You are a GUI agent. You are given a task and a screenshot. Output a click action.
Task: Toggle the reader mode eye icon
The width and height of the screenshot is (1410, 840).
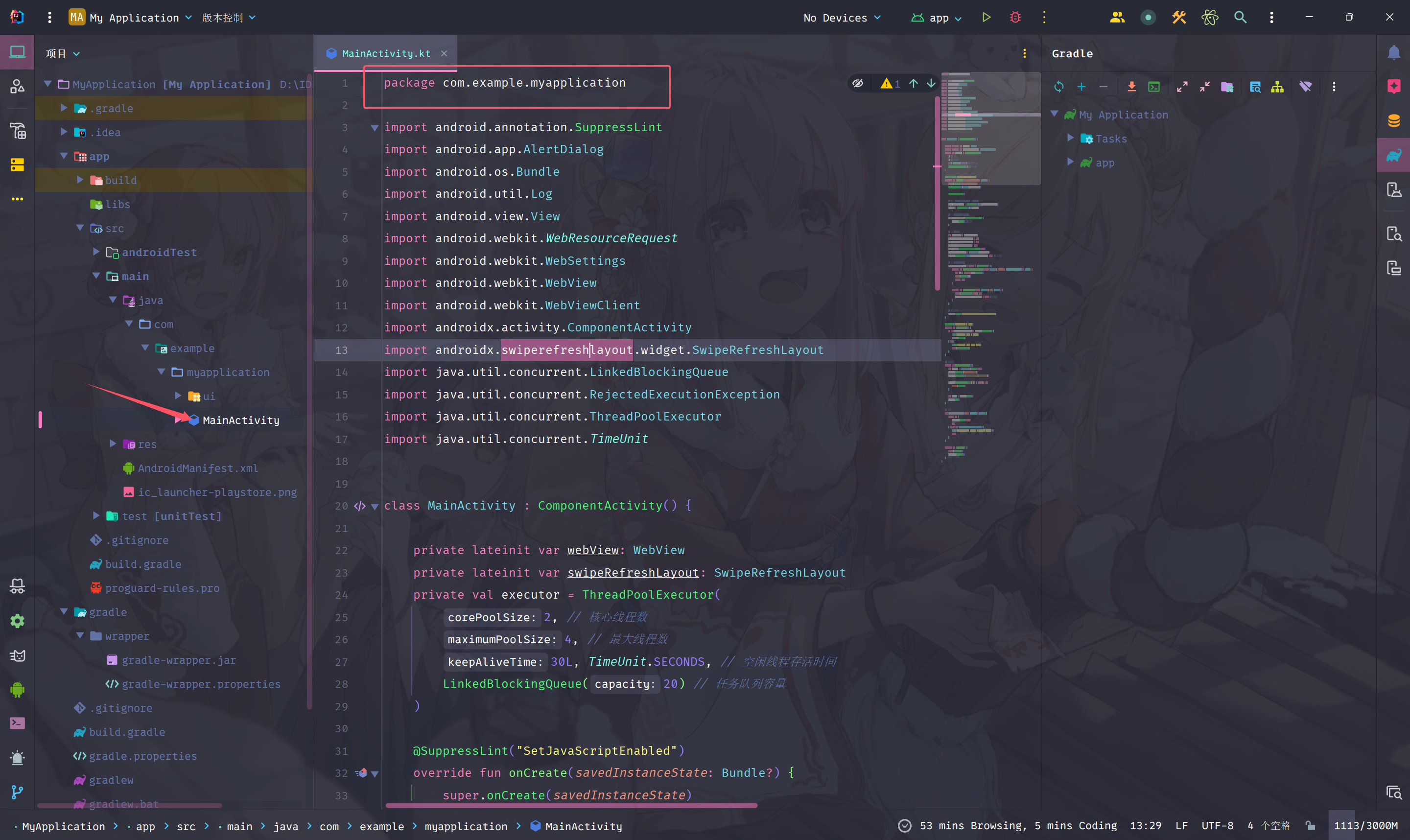[x=858, y=83]
